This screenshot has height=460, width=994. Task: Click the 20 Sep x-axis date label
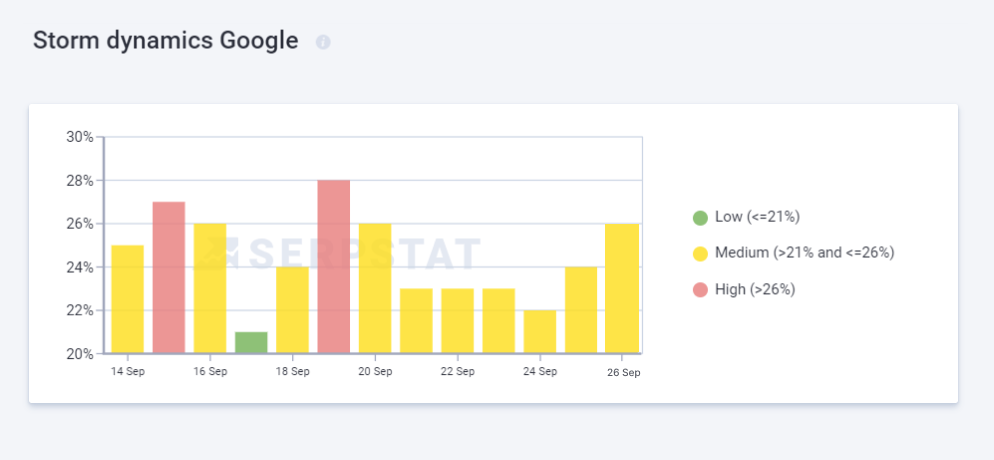375,371
